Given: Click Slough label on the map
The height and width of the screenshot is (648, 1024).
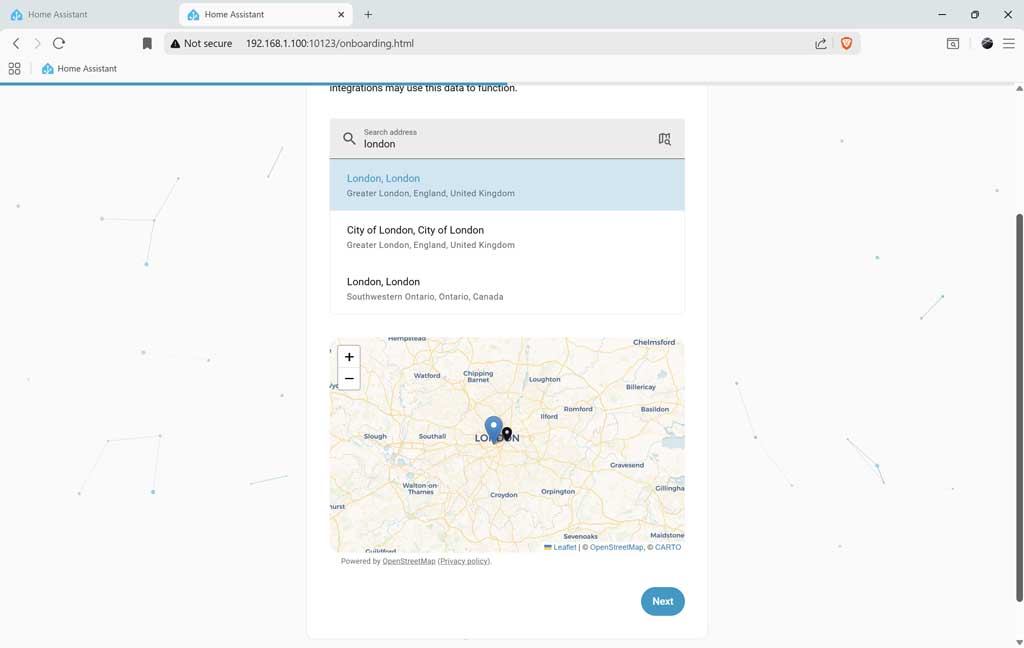Looking at the screenshot, I should [x=375, y=436].
